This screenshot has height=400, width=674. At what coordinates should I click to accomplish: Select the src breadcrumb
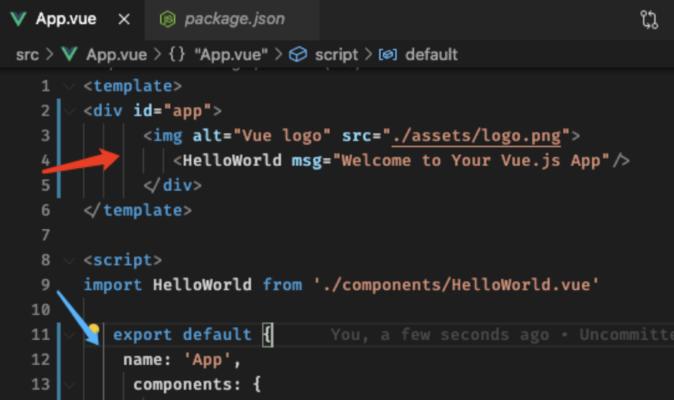27,55
